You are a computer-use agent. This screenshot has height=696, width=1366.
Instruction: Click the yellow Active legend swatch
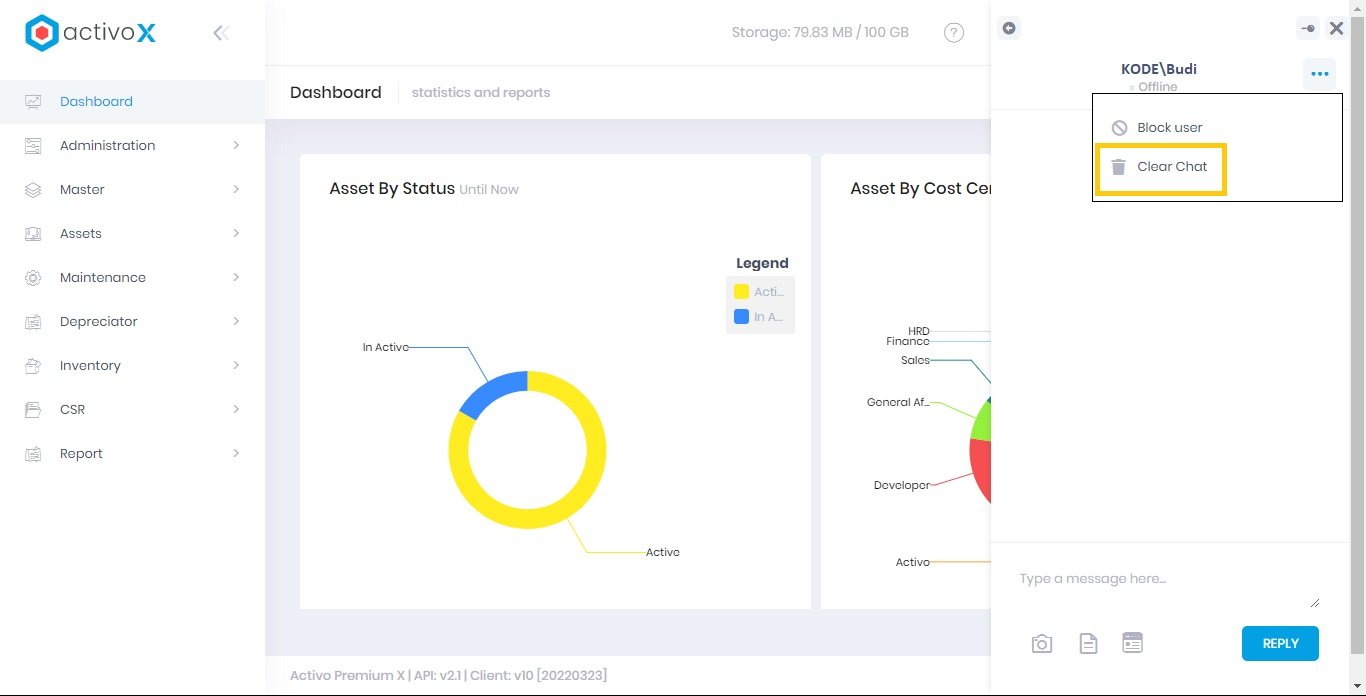click(x=740, y=291)
